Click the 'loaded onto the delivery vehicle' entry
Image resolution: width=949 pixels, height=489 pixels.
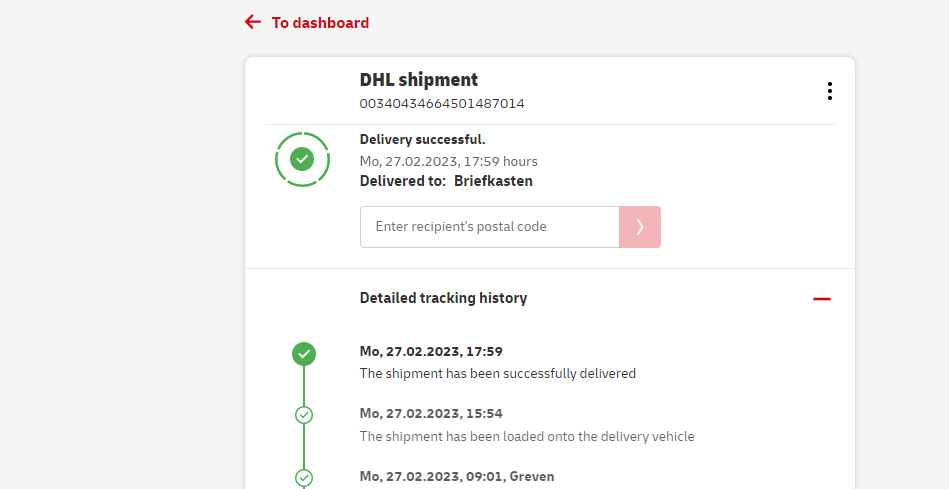click(x=526, y=436)
